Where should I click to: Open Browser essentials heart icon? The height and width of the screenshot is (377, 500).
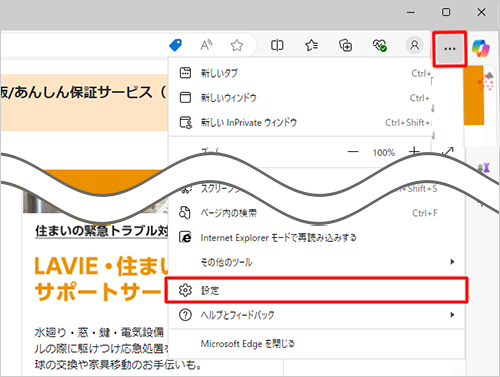coord(379,45)
